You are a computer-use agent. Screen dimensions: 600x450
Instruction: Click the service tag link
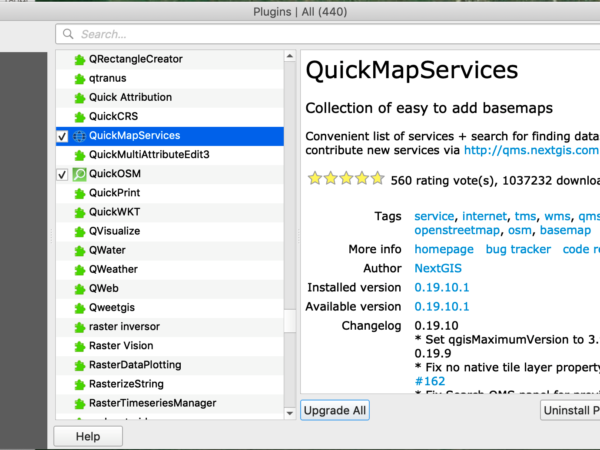click(434, 216)
